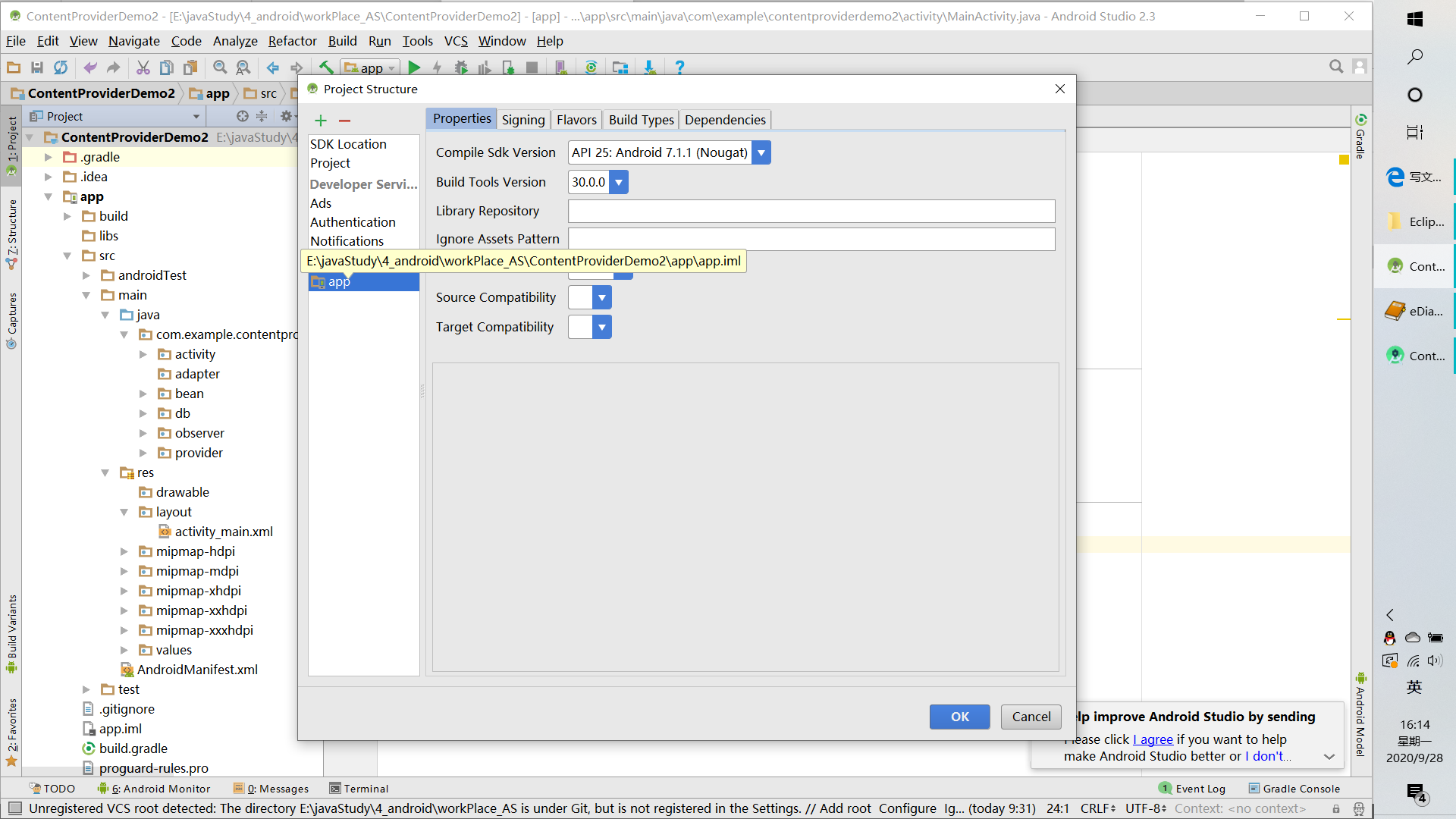This screenshot has height=819, width=1456.
Task: Click scroll from source target icon
Action: pos(242,116)
